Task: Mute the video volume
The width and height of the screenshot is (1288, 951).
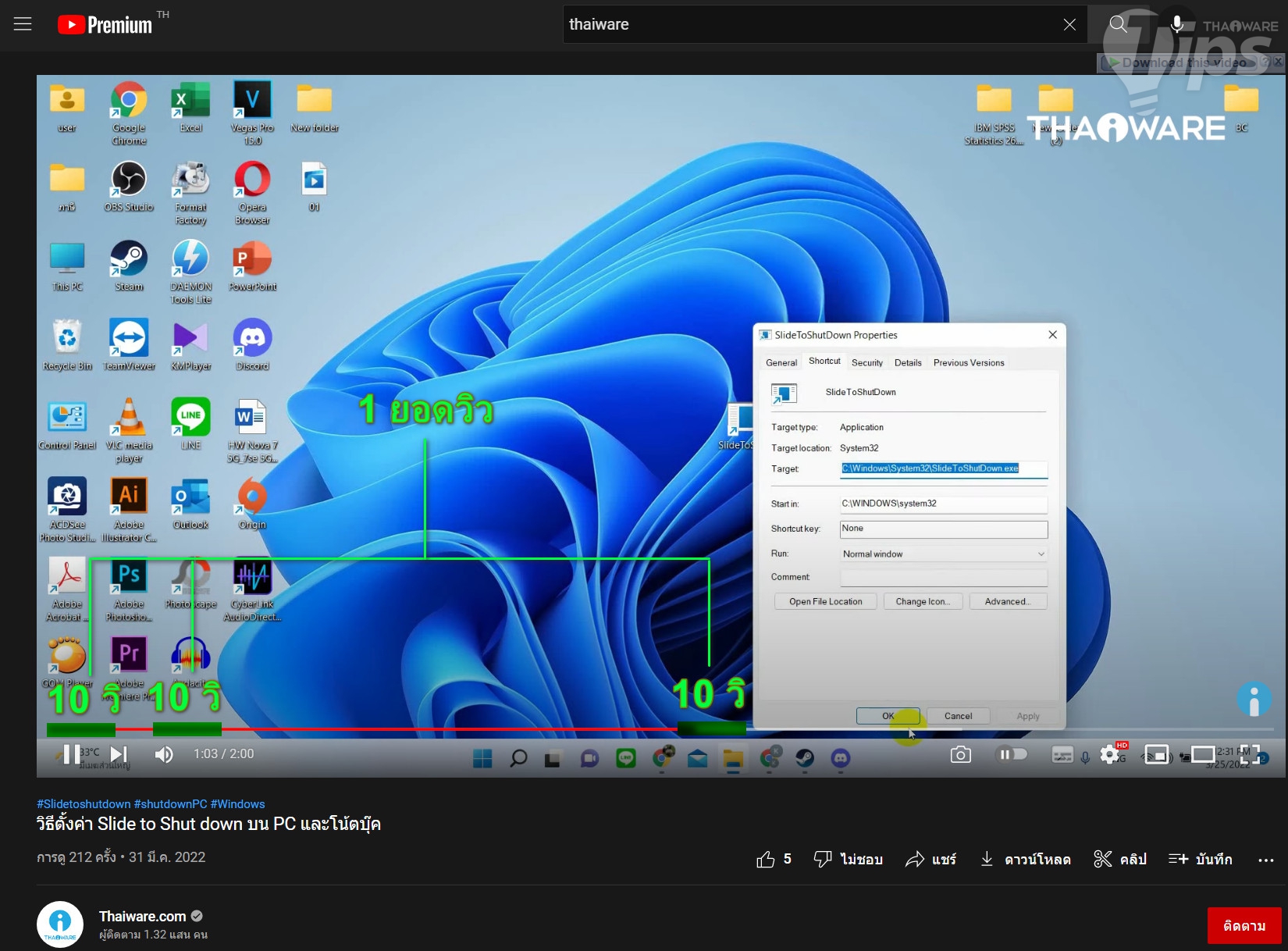Action: (164, 754)
